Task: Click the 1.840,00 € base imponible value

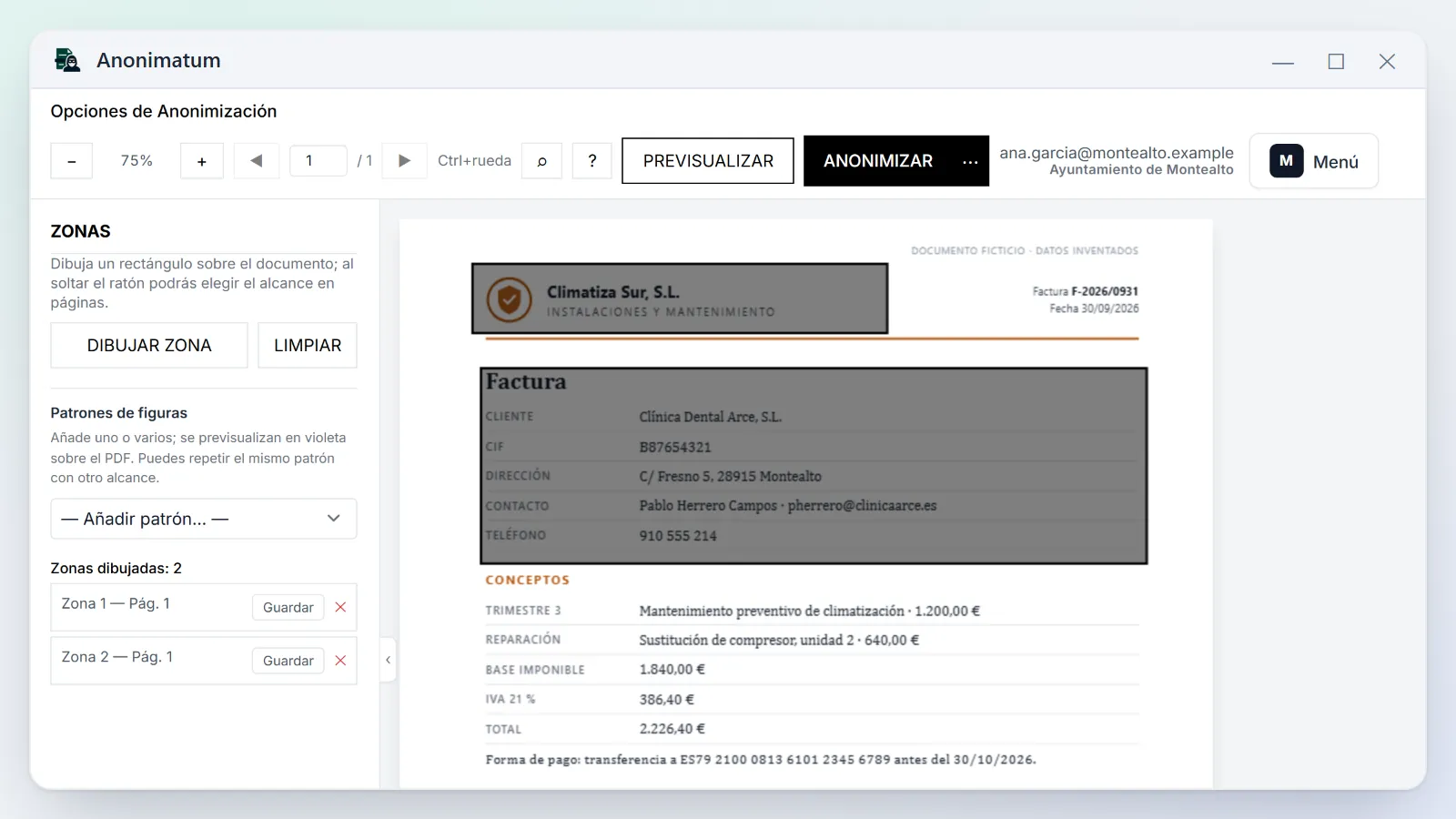Action: (672, 670)
